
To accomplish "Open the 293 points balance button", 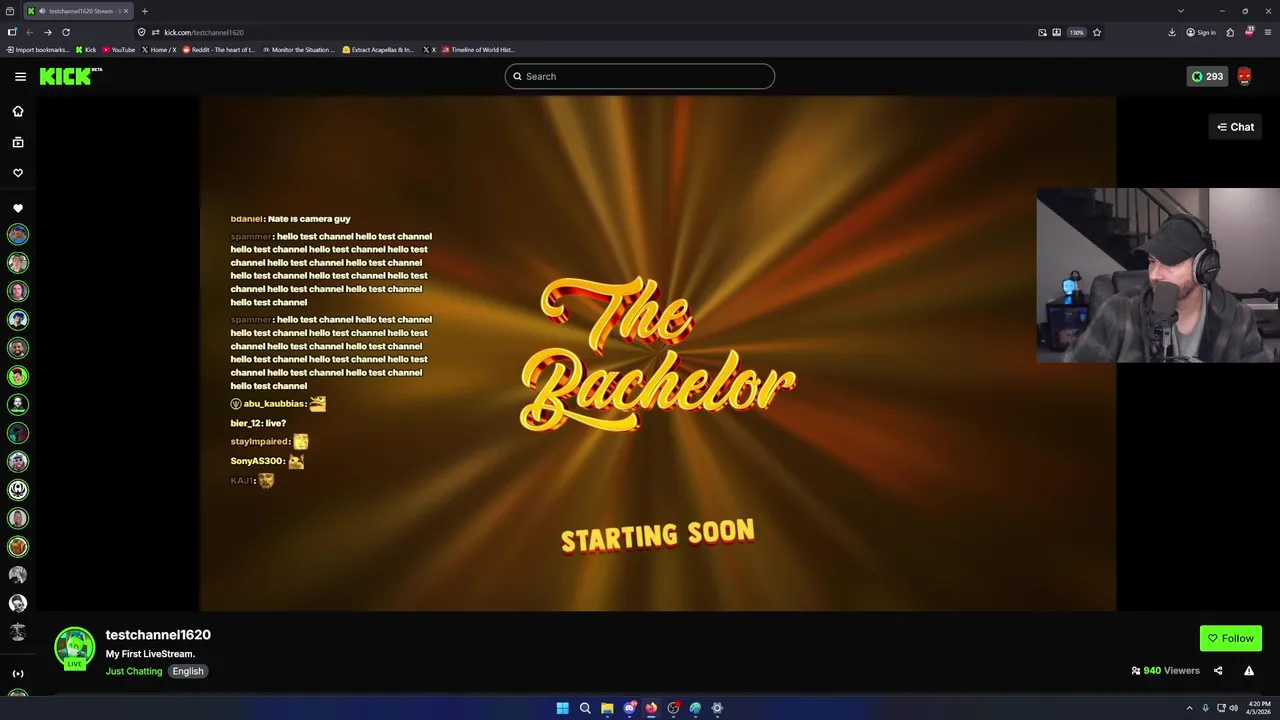I will [1207, 76].
